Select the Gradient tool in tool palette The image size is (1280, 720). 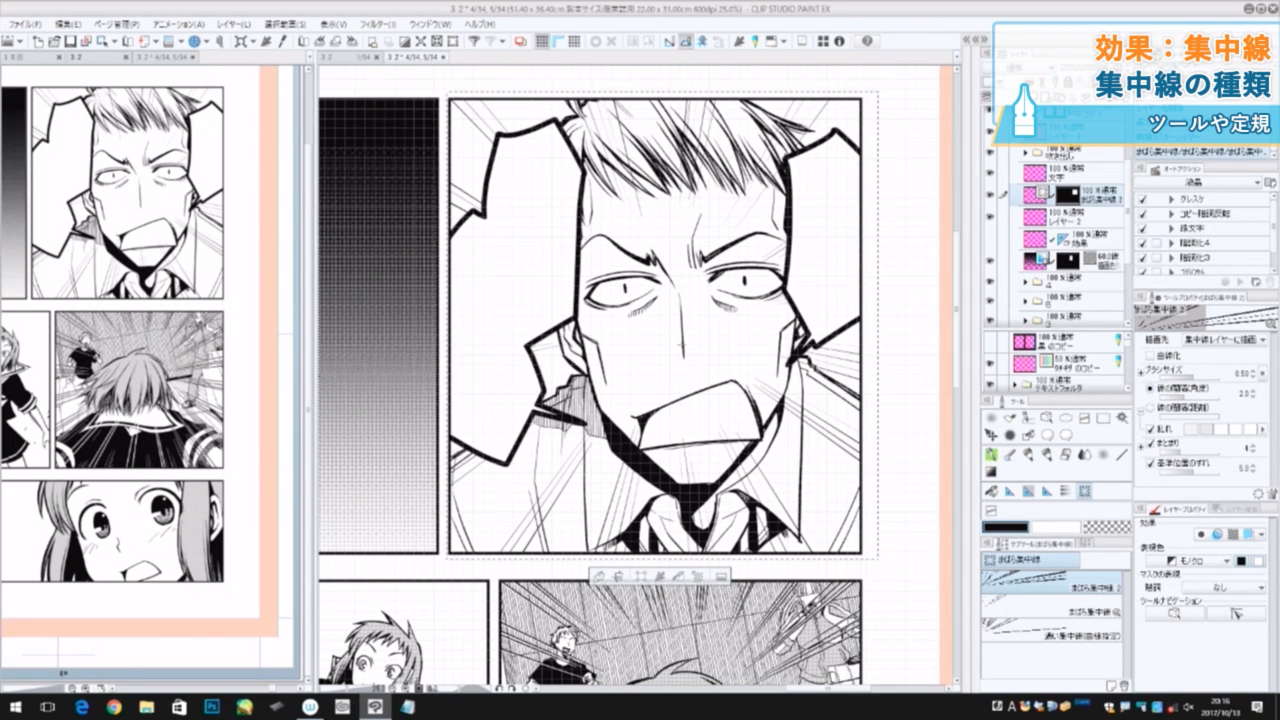pyautogui.click(x=991, y=472)
